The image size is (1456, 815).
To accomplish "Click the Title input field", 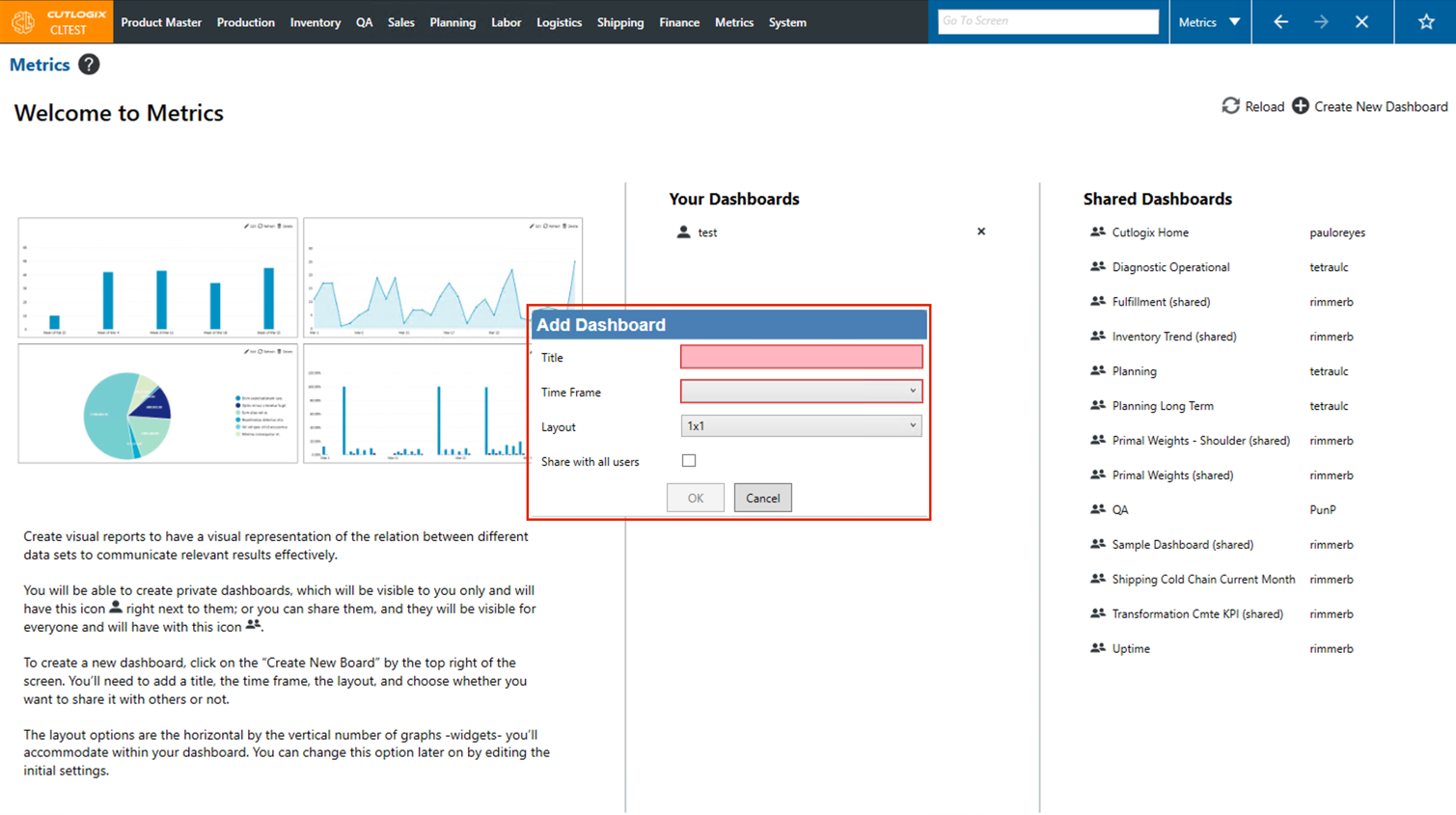I will tap(801, 357).
